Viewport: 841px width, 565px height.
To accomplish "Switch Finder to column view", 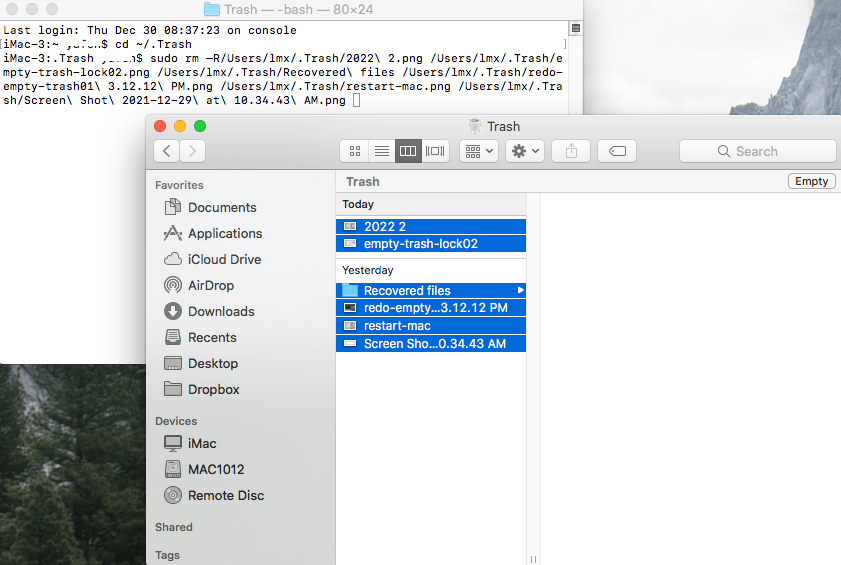I will pyautogui.click(x=408, y=151).
